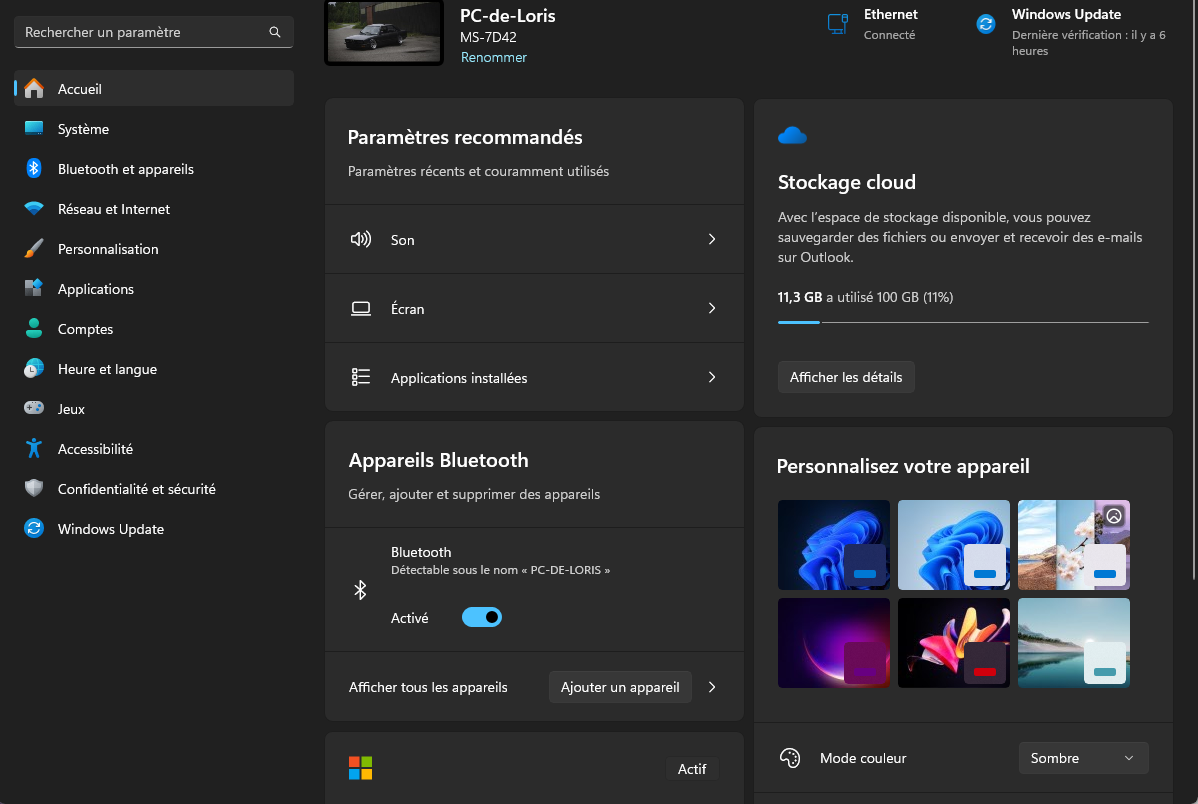The height and width of the screenshot is (804, 1198).
Task: Click the Windows Update header sync icon
Action: coord(986,24)
